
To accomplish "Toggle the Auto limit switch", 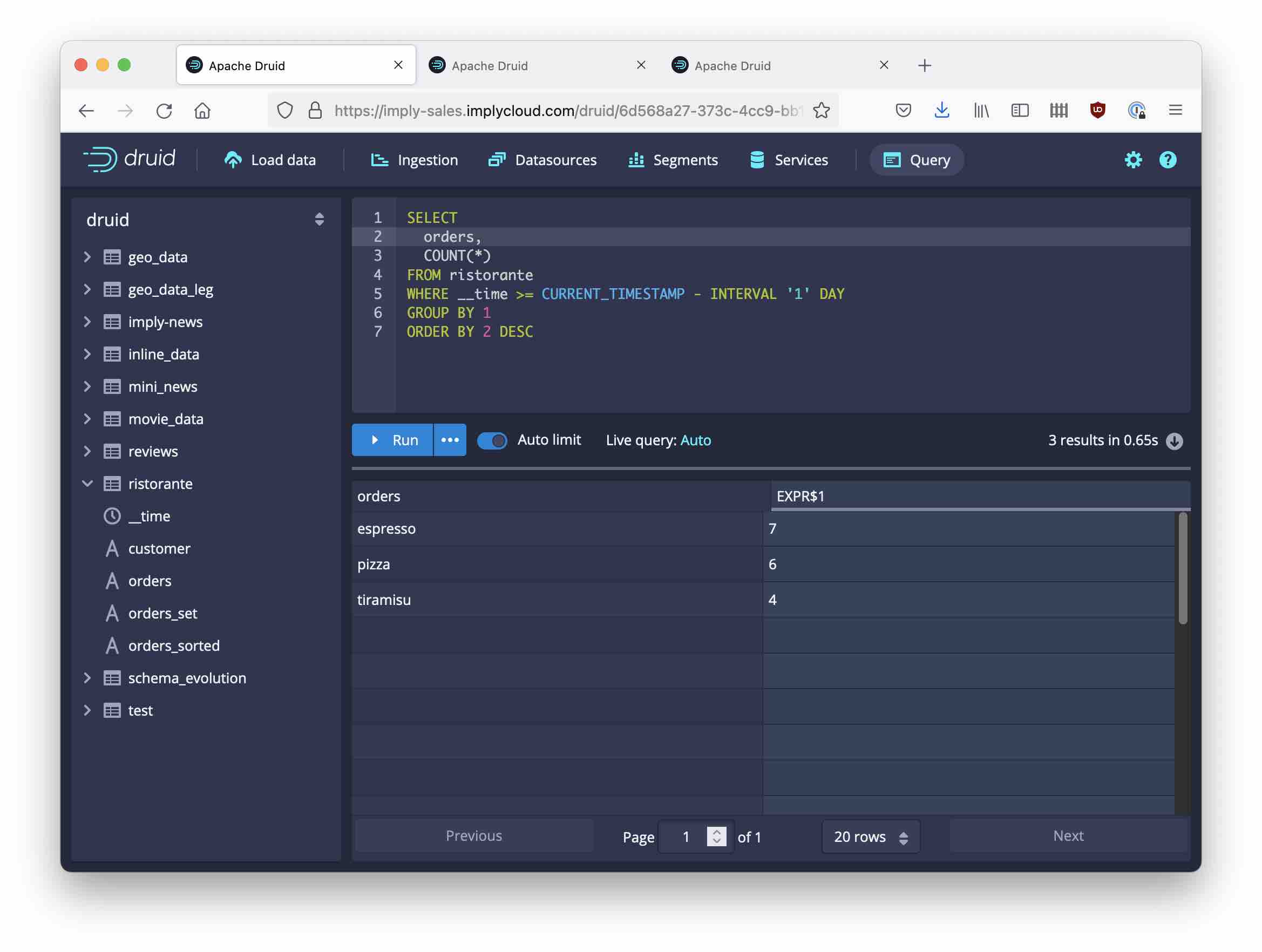I will click(492, 440).
